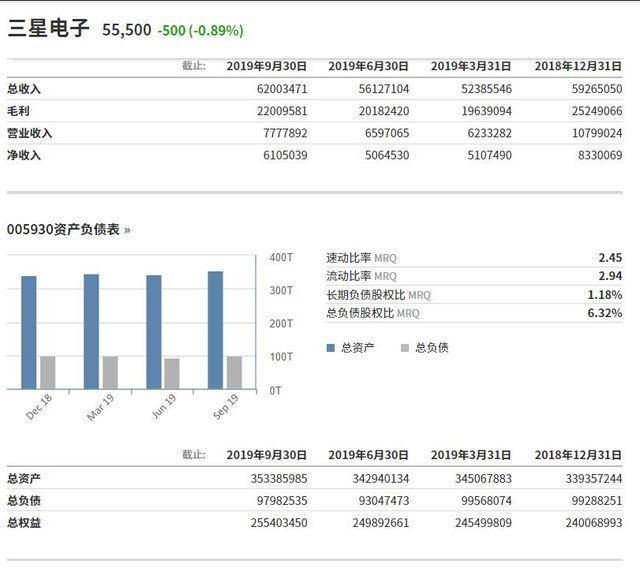This screenshot has width=640, height=568.
Task: Click the 营业收入 row label
Action: click(x=29, y=133)
